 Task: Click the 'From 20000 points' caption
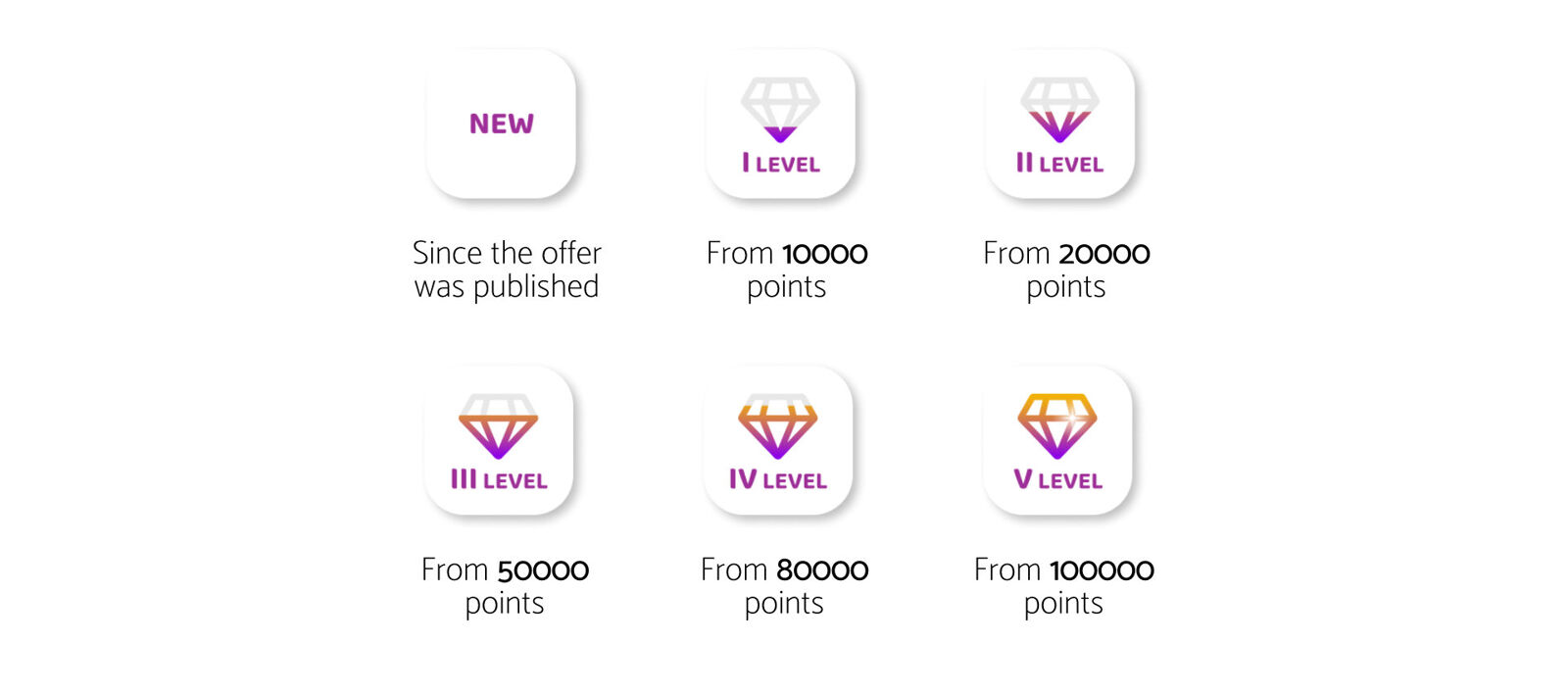[x=1066, y=270]
